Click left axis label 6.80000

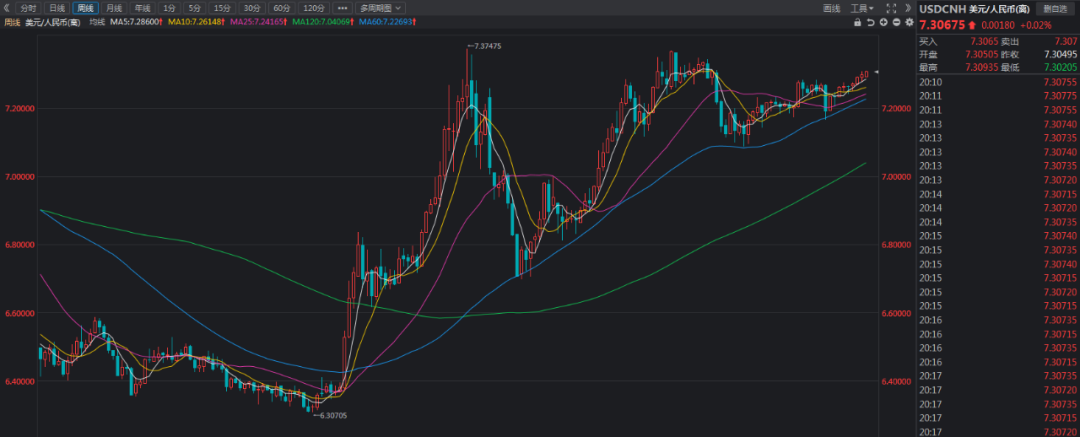tap(20, 245)
